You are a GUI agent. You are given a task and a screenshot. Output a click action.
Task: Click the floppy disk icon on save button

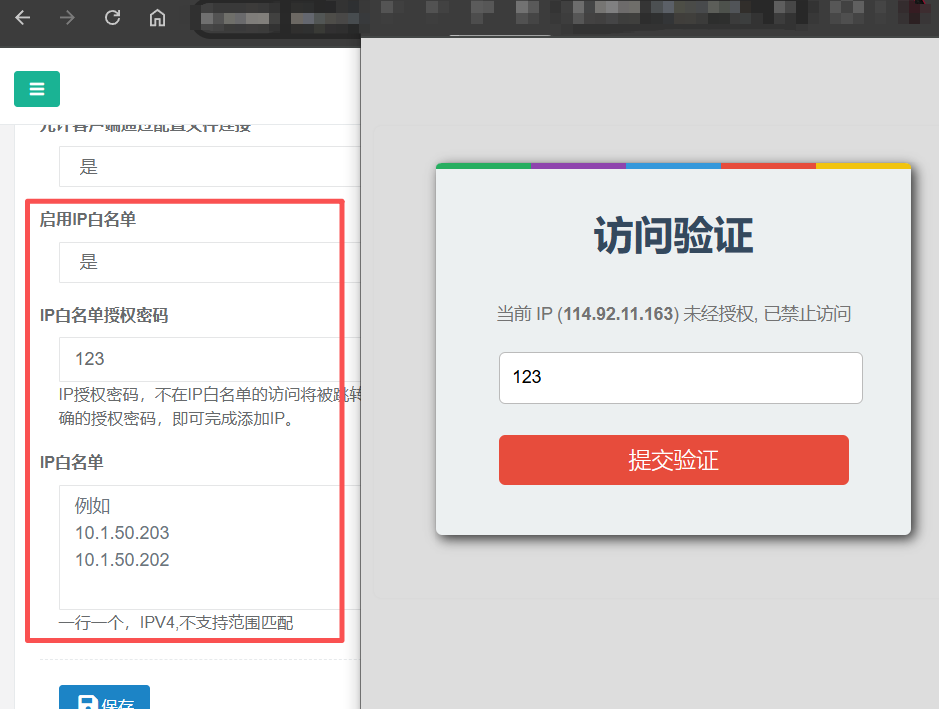pos(88,702)
